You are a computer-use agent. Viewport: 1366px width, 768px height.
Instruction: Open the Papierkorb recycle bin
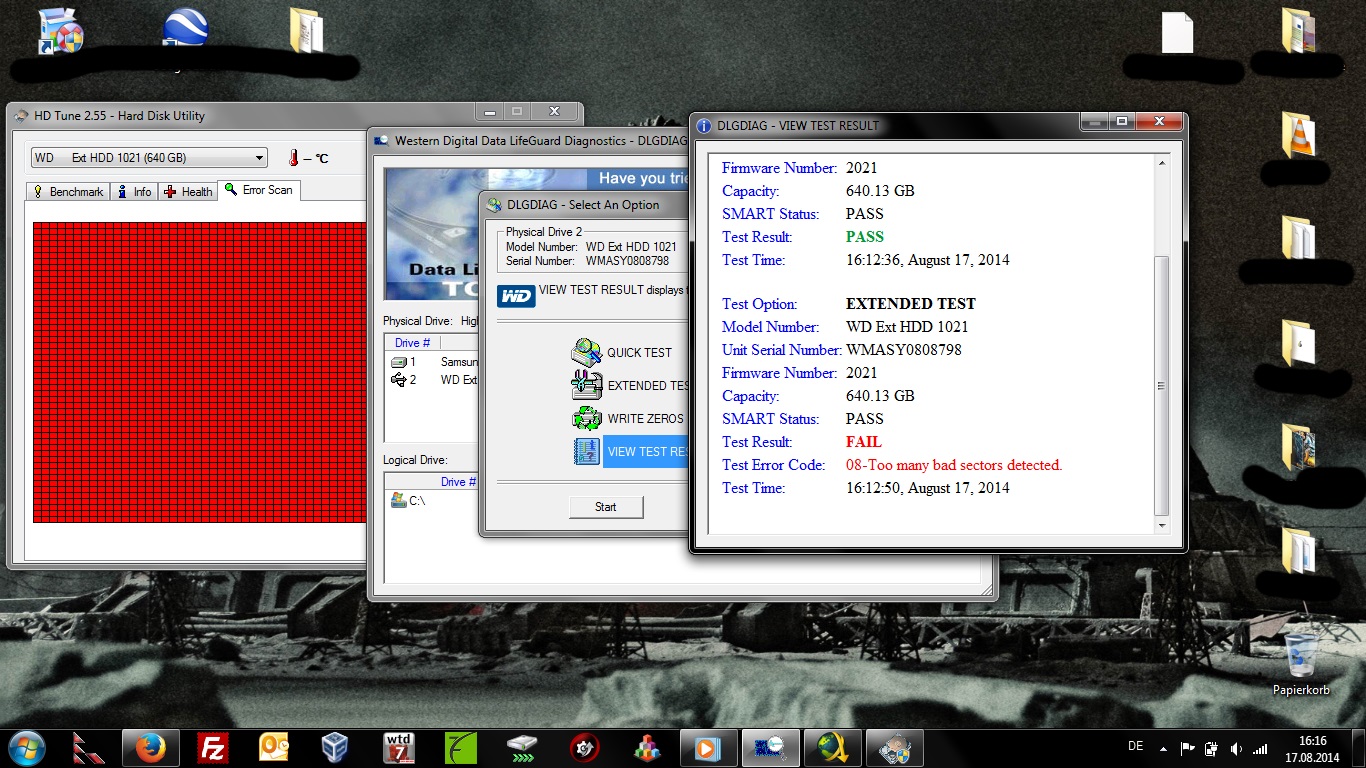click(1301, 664)
